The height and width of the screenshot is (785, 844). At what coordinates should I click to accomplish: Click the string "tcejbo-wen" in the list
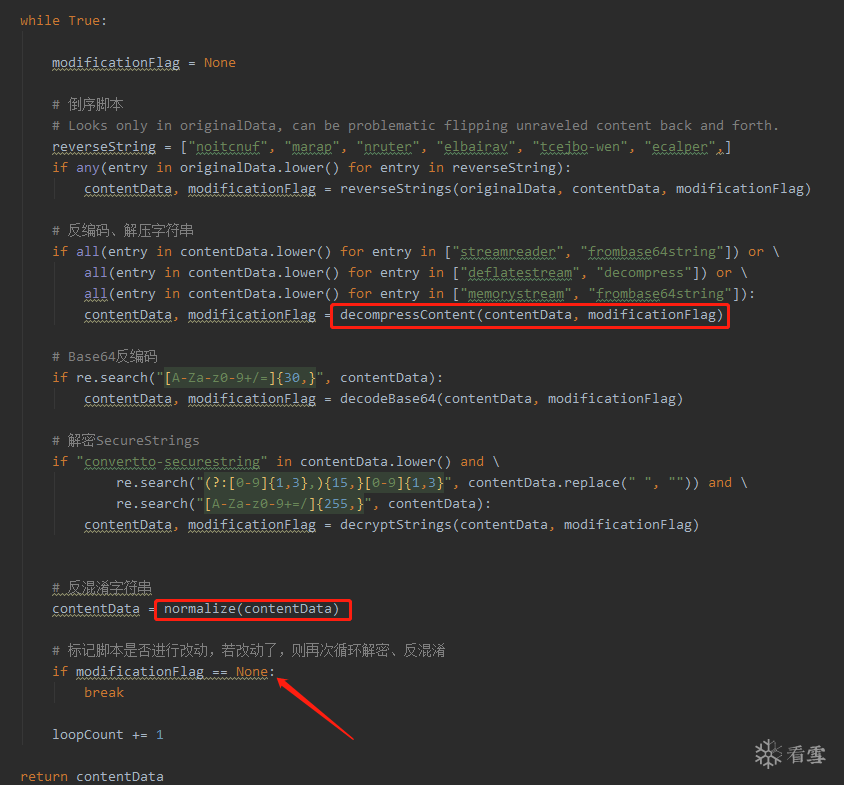[581, 147]
